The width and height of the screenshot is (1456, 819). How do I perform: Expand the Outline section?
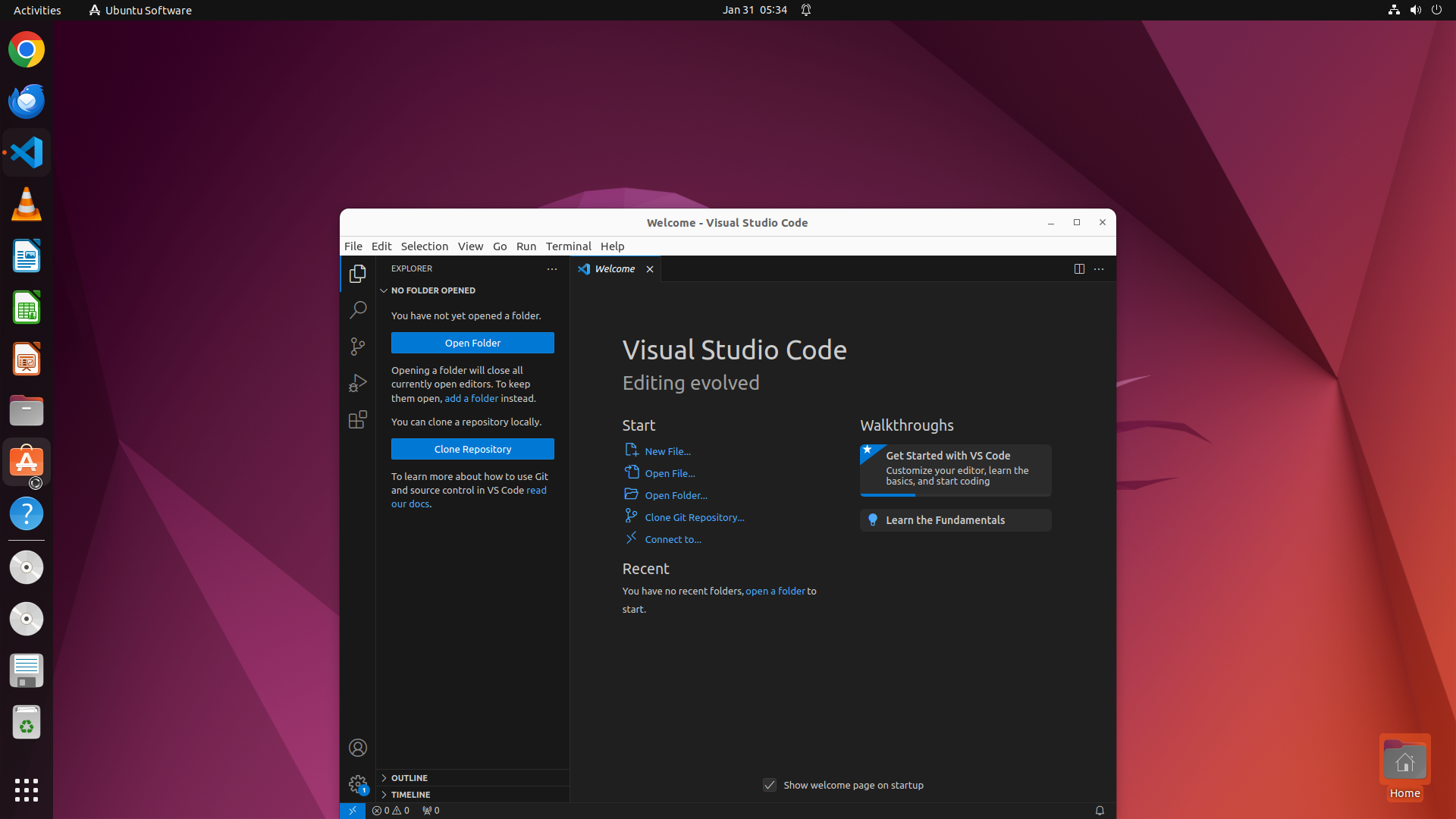[x=472, y=778]
